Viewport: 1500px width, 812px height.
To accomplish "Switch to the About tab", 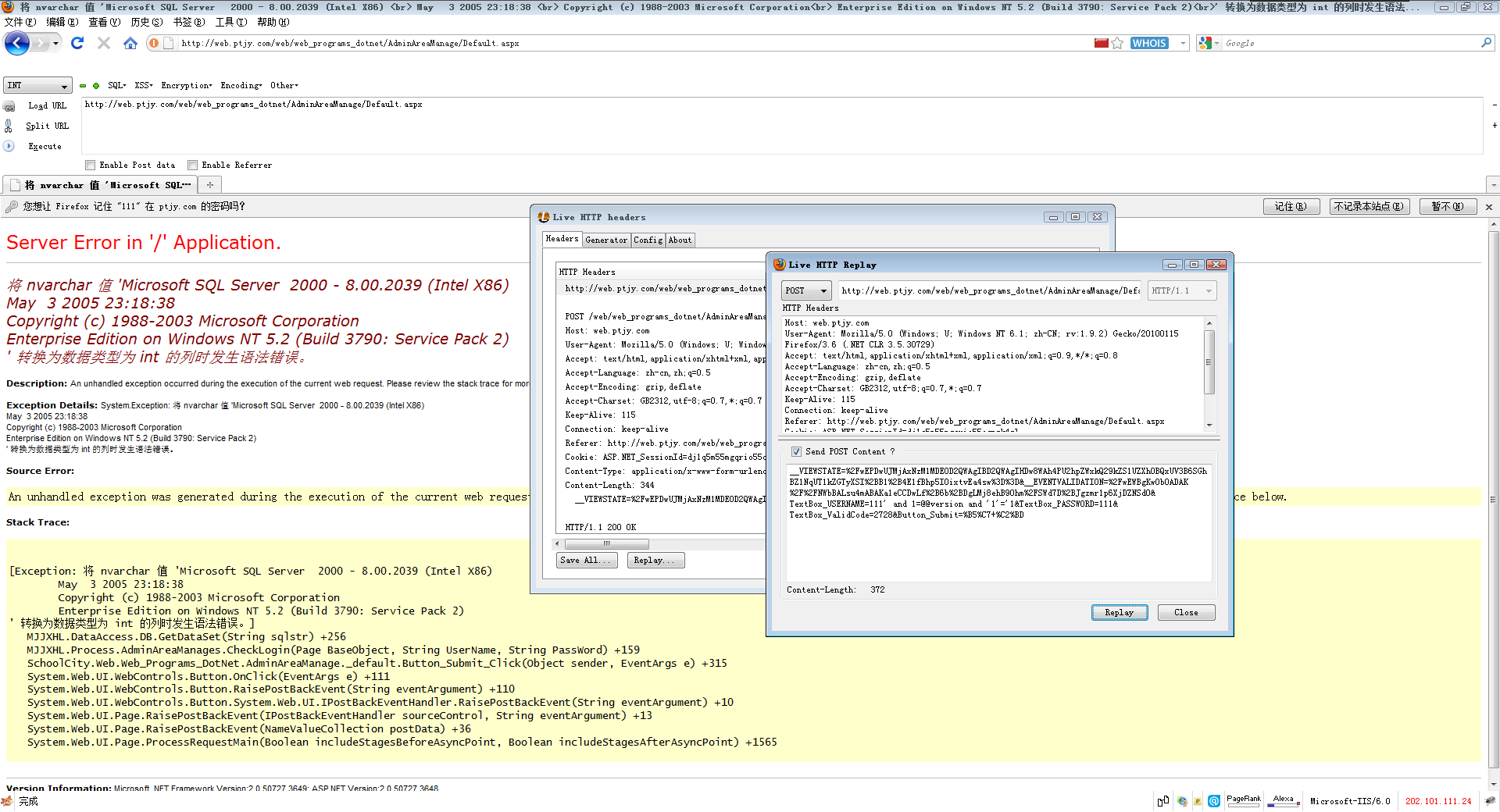I will tap(680, 240).
